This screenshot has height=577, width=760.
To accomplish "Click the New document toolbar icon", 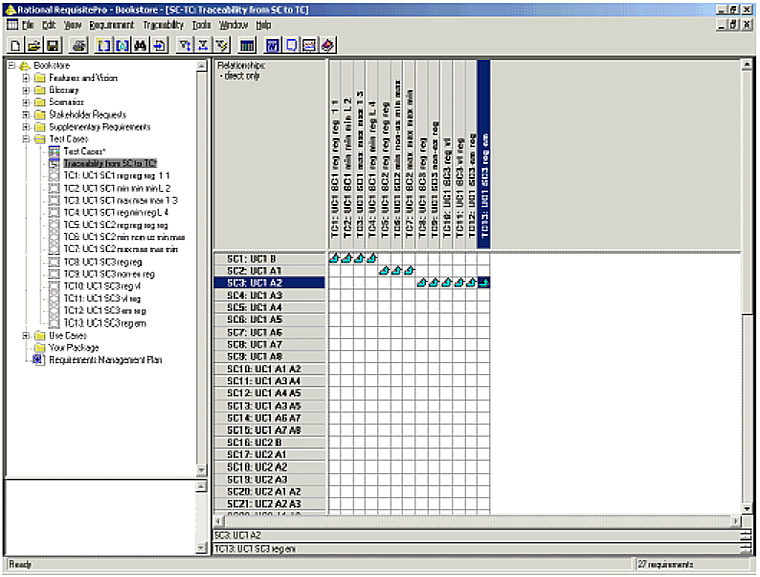I will pyautogui.click(x=15, y=46).
